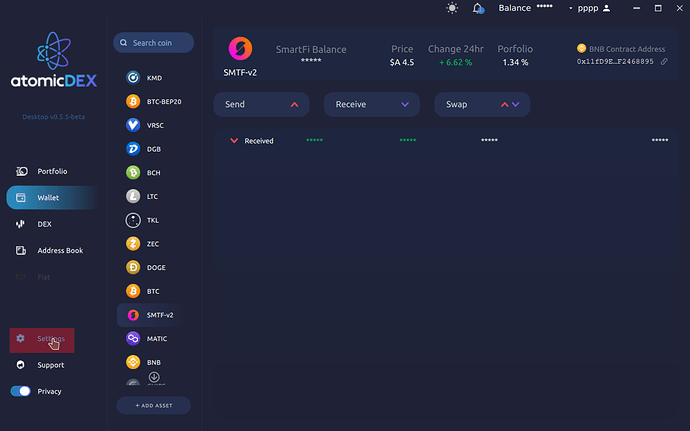Click the BNB coin icon
The height and width of the screenshot is (431, 690).
coord(133,362)
